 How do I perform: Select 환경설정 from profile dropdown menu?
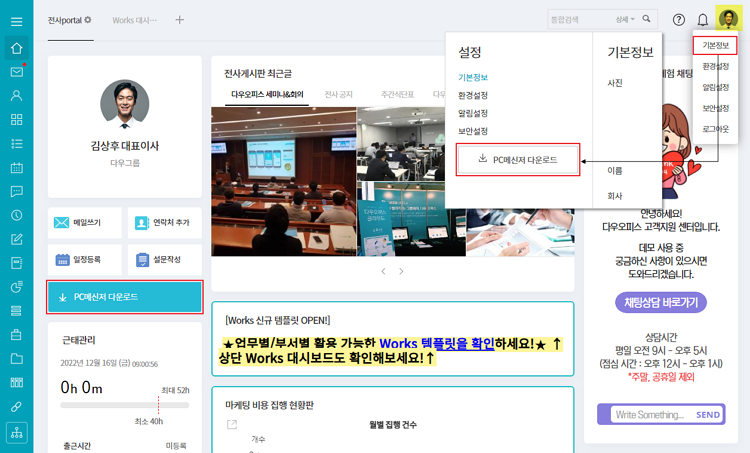point(715,66)
